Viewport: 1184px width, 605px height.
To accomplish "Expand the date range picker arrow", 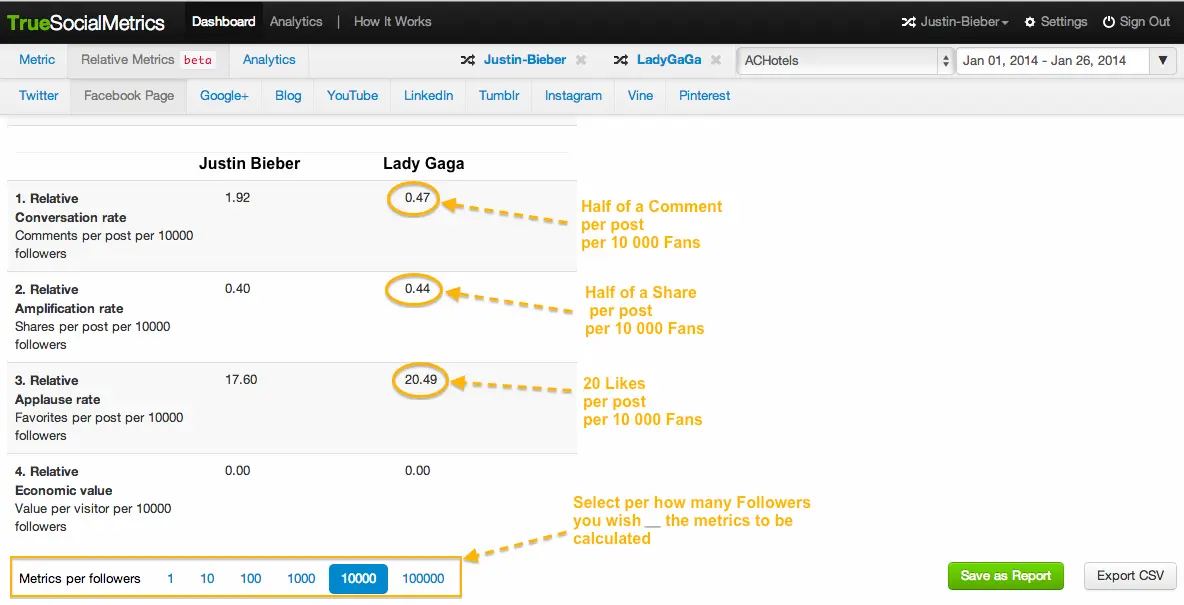I will coord(1161,61).
